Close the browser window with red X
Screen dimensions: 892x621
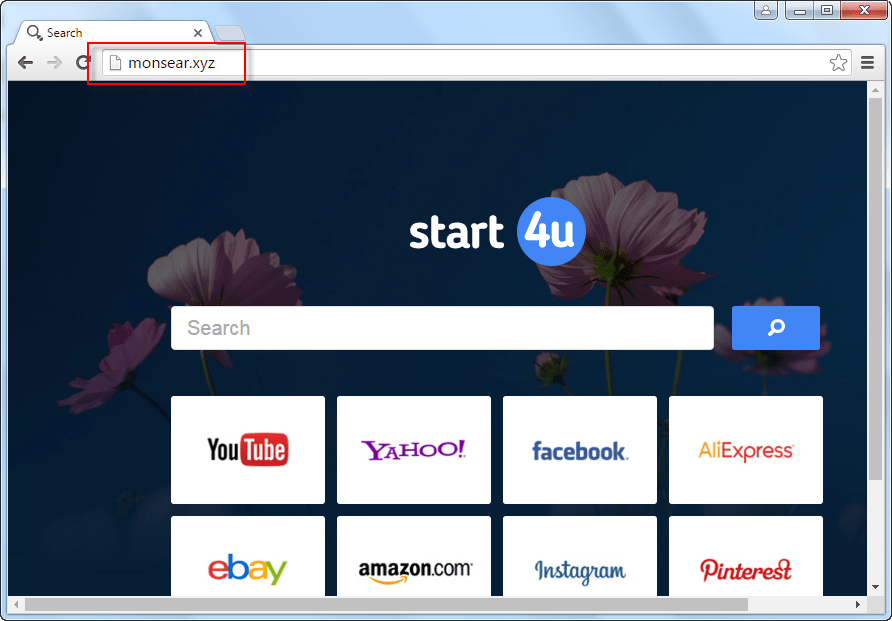[864, 10]
